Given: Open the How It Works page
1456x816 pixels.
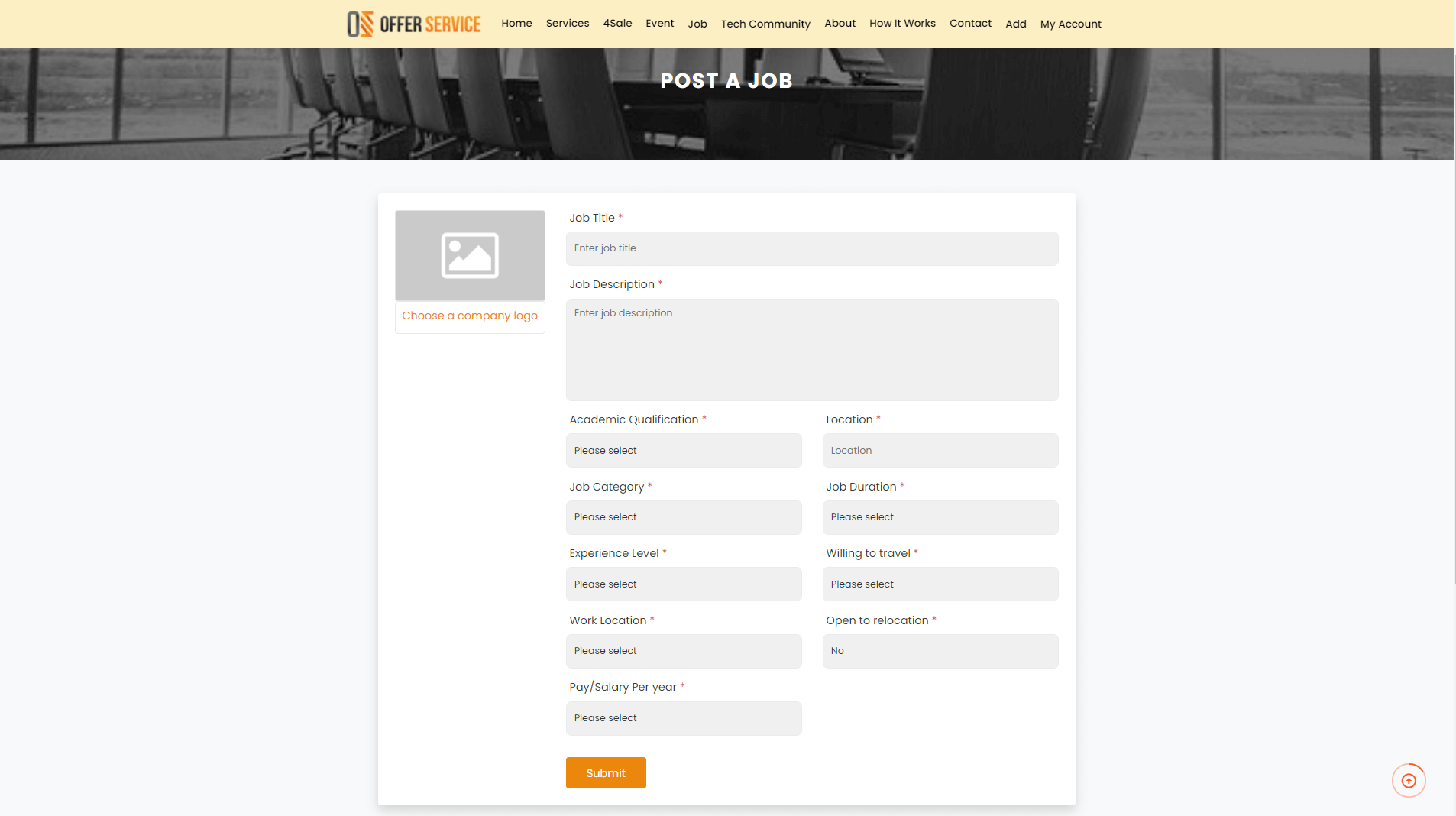Looking at the screenshot, I should 902,24.
